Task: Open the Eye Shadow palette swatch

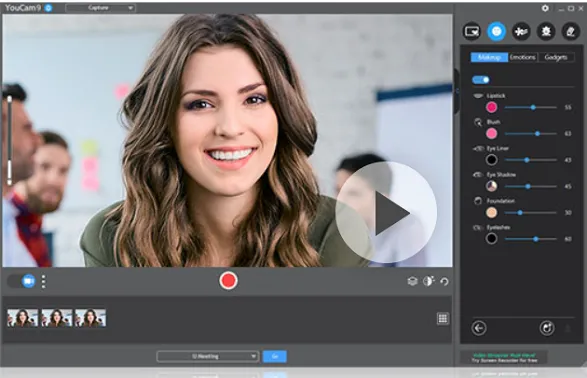Action: click(x=492, y=186)
